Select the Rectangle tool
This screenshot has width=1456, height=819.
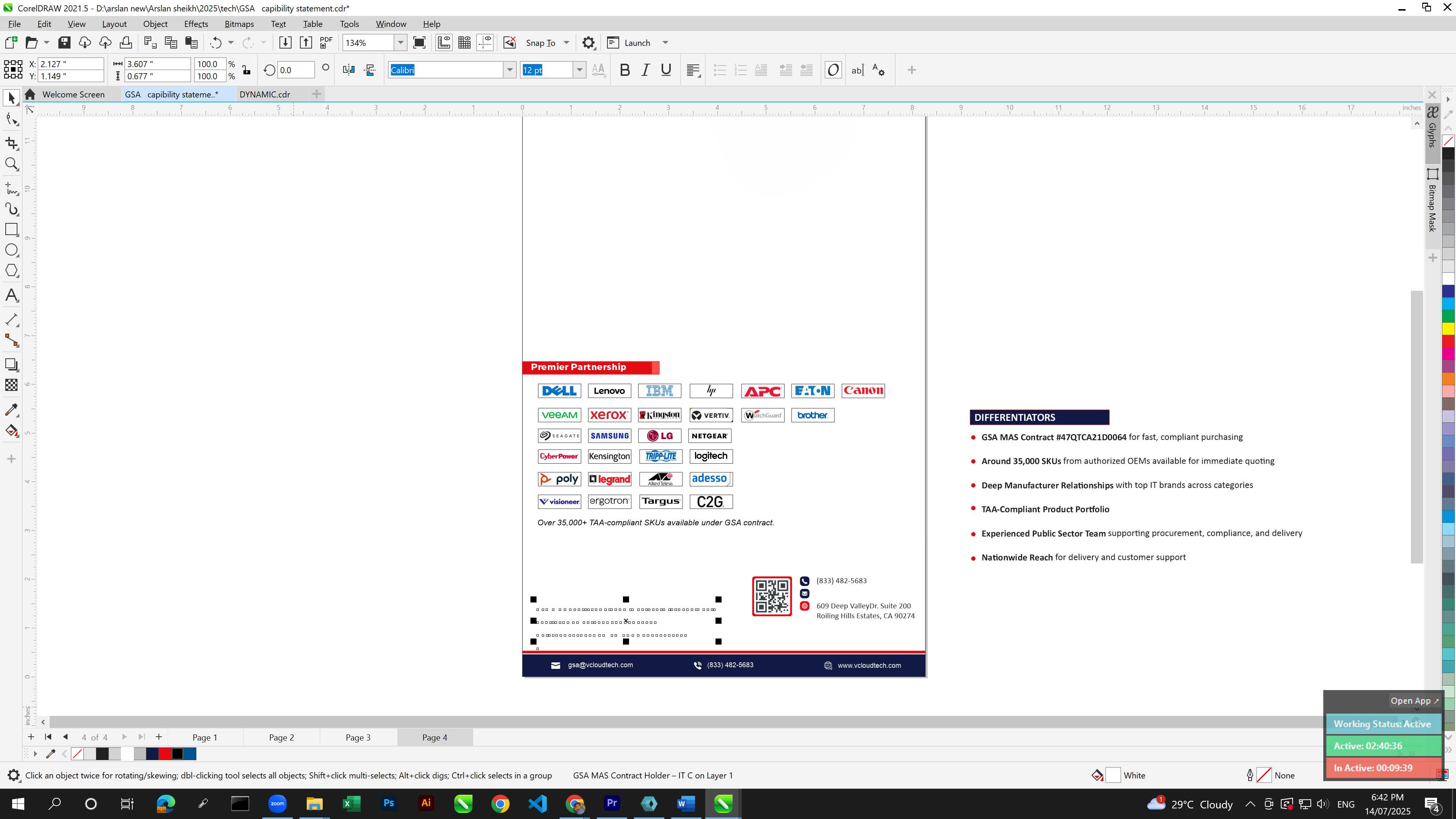11,229
